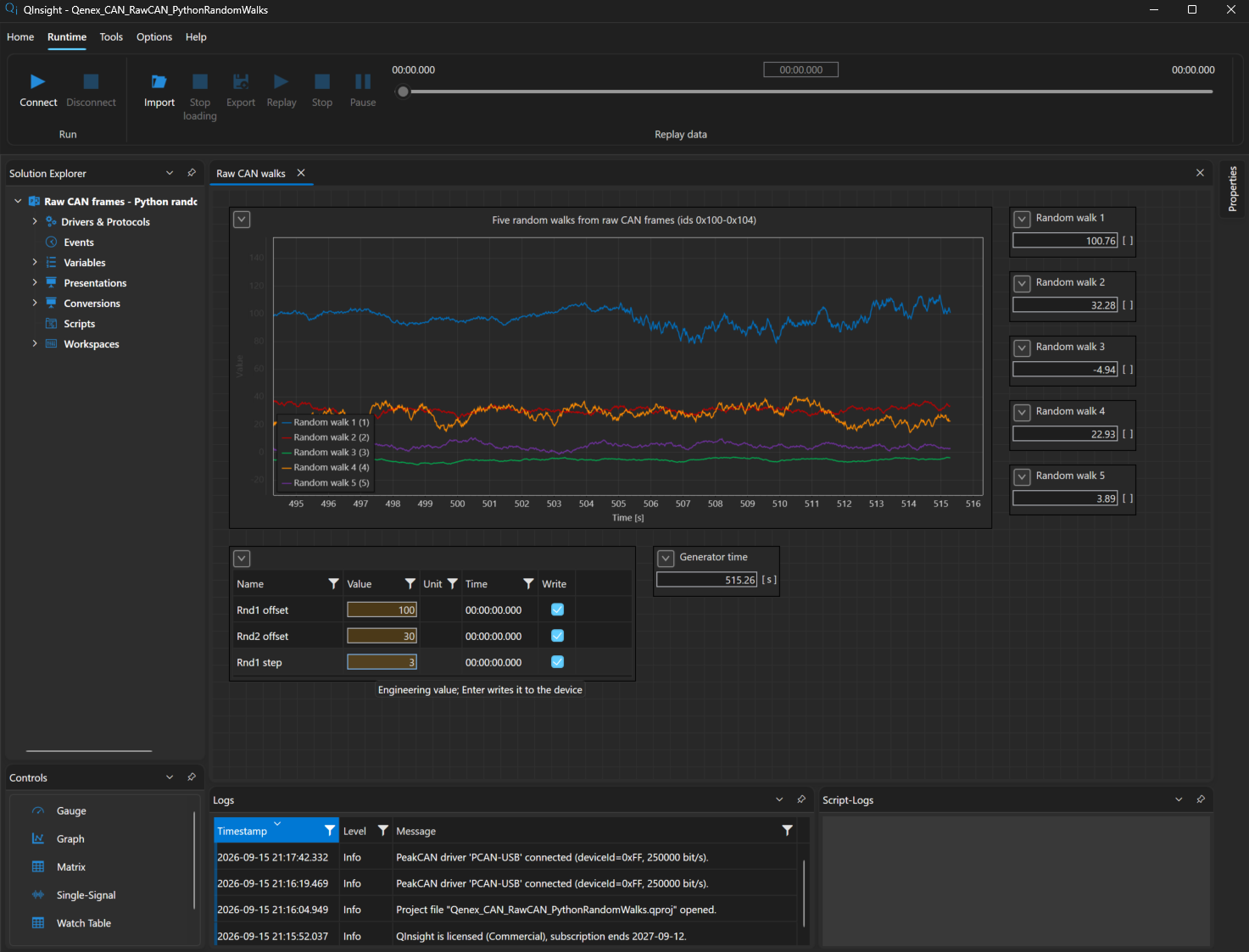Select the Single-Signal control
The width and height of the screenshot is (1249, 952).
tap(86, 895)
